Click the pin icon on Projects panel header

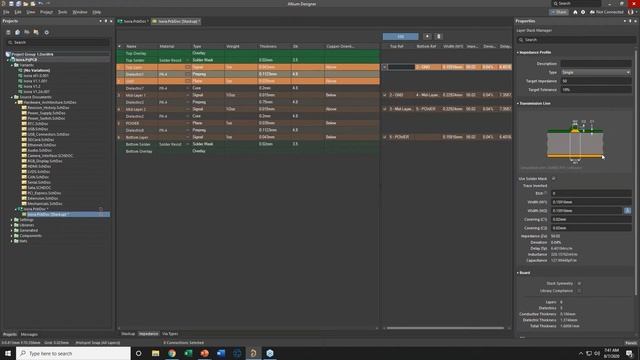pyautogui.click(x=106, y=21)
